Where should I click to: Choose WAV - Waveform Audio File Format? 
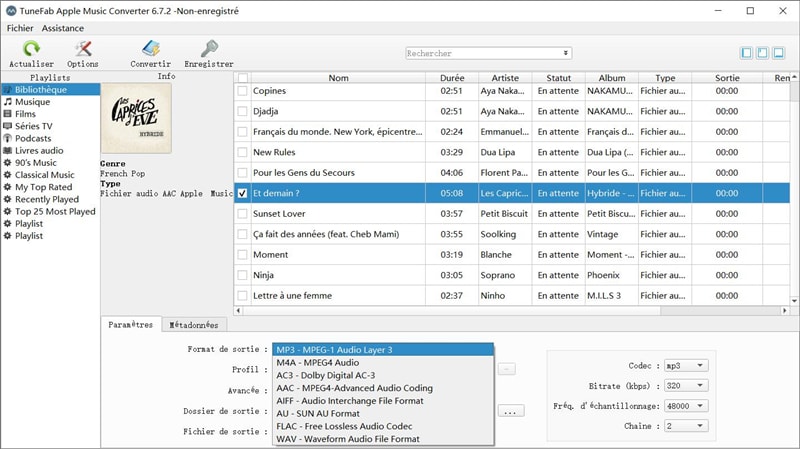[x=383, y=439]
